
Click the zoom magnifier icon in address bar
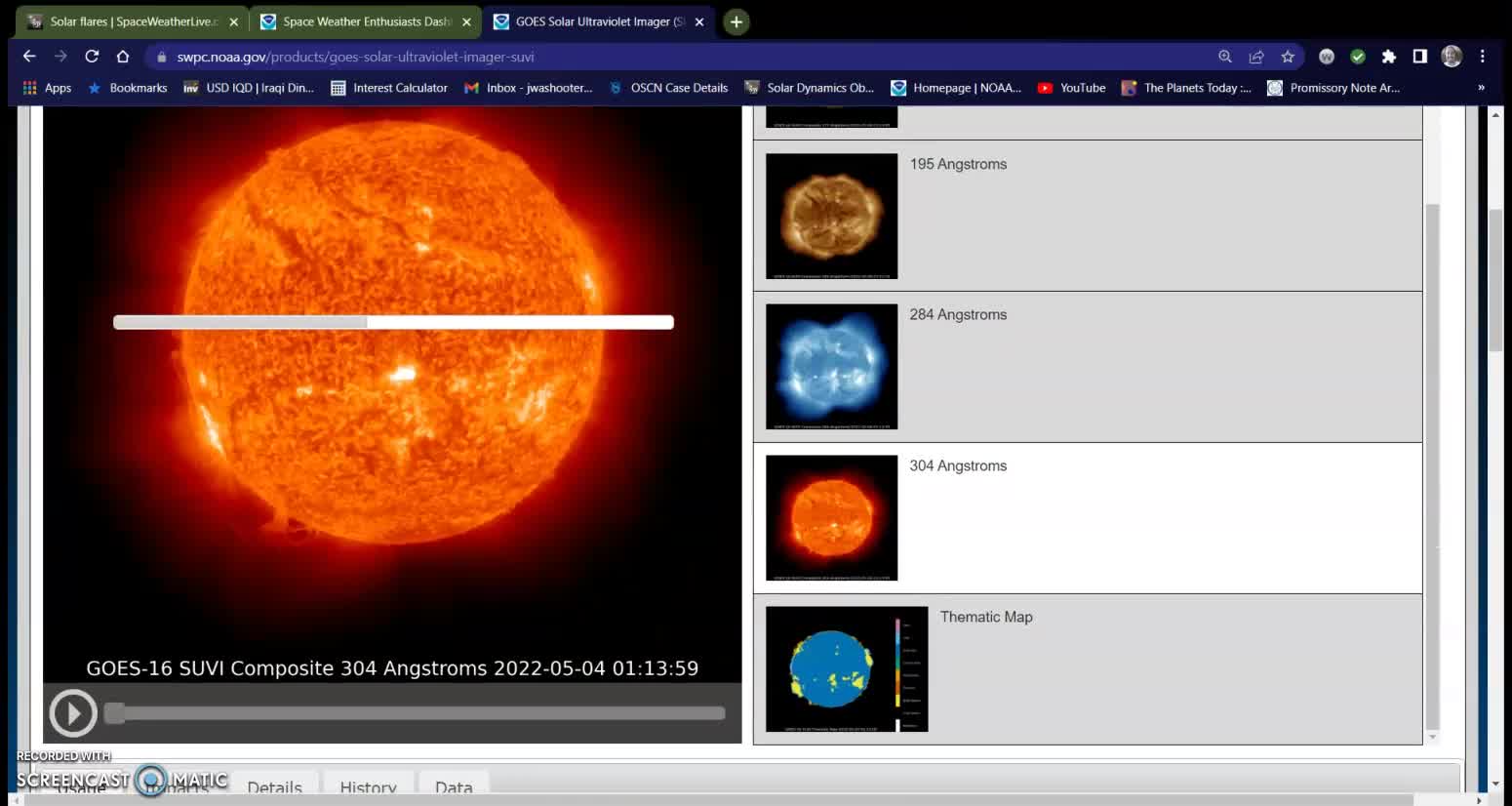[x=1225, y=57]
